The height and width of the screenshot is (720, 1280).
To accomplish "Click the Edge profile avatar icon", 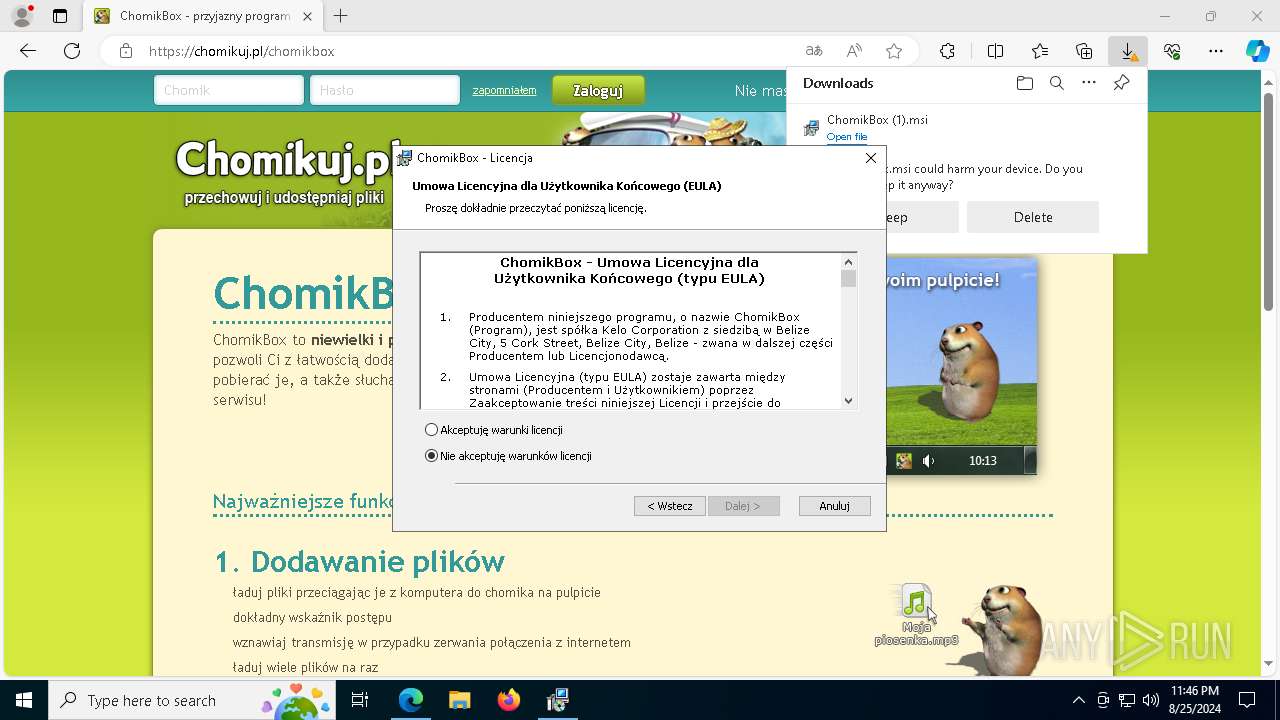I will click(x=21, y=16).
